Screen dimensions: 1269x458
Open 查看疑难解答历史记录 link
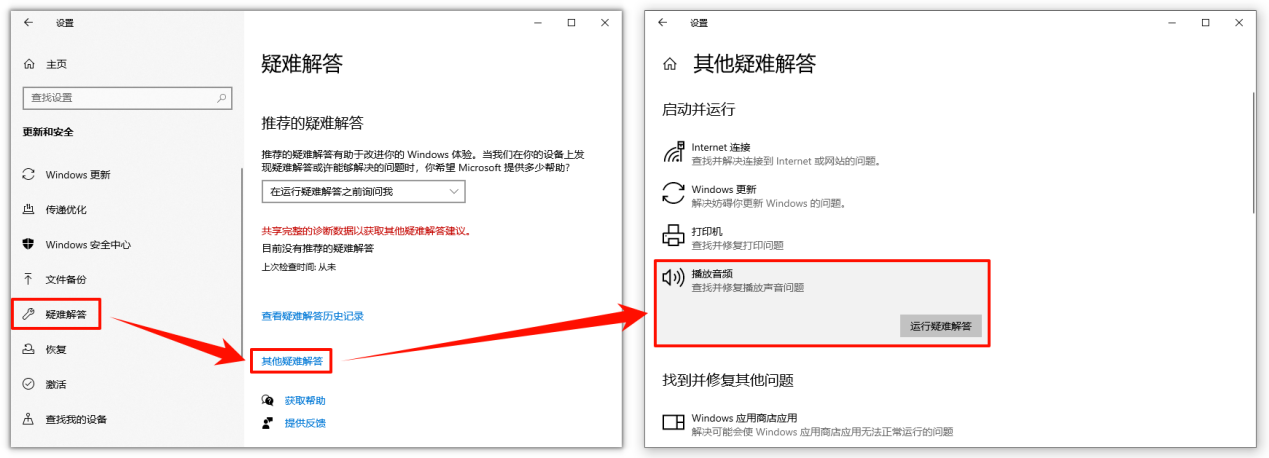313,315
